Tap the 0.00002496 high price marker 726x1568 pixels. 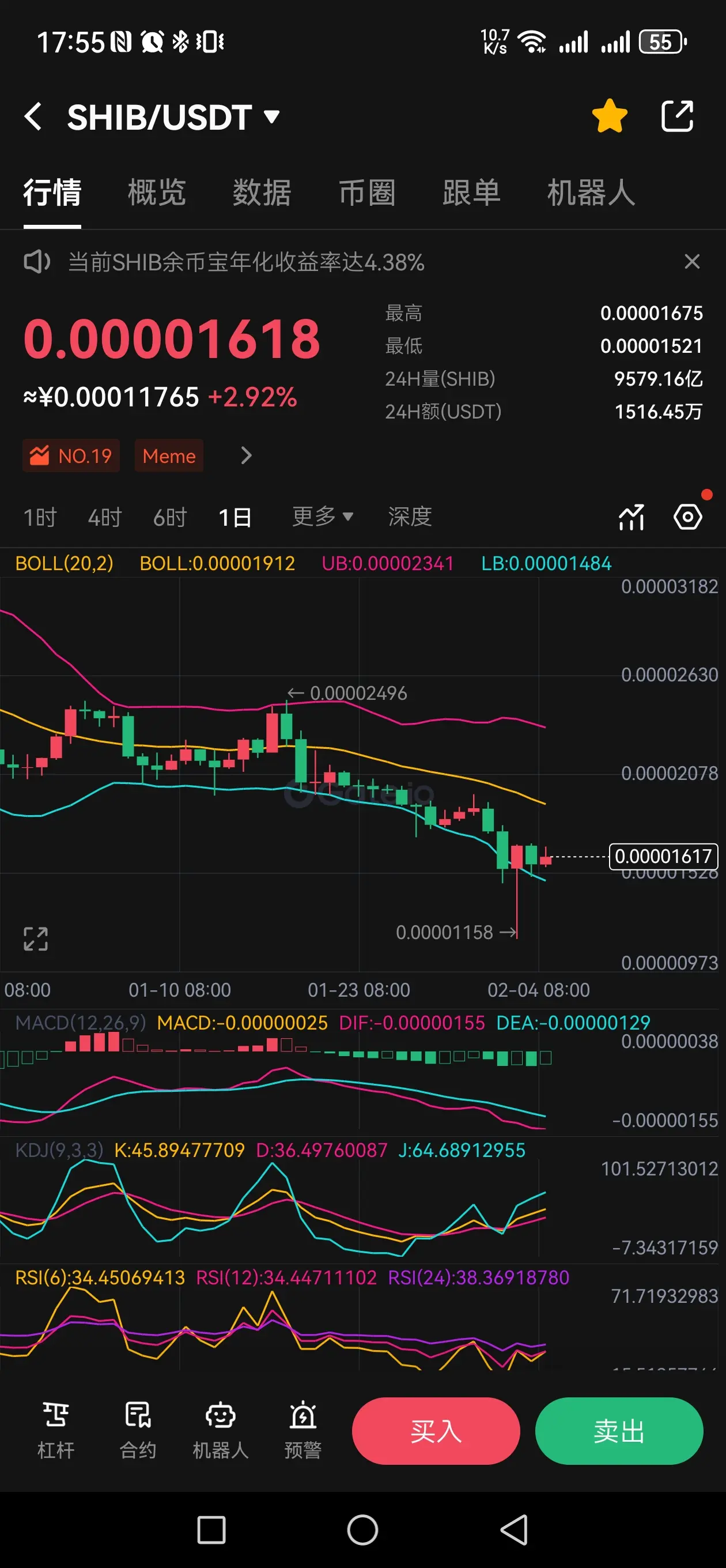tap(347, 693)
